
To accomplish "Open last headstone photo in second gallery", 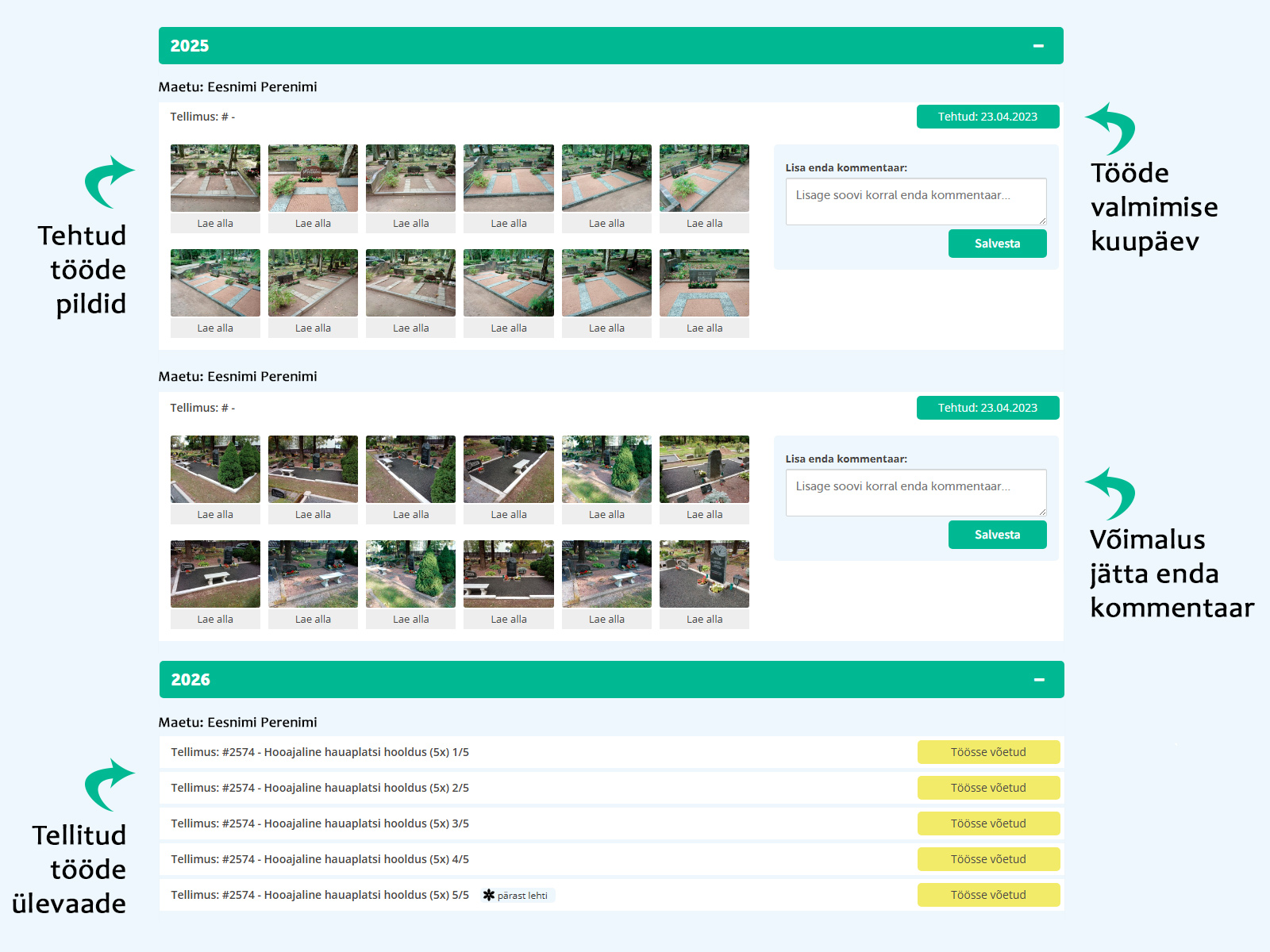I will [704, 574].
